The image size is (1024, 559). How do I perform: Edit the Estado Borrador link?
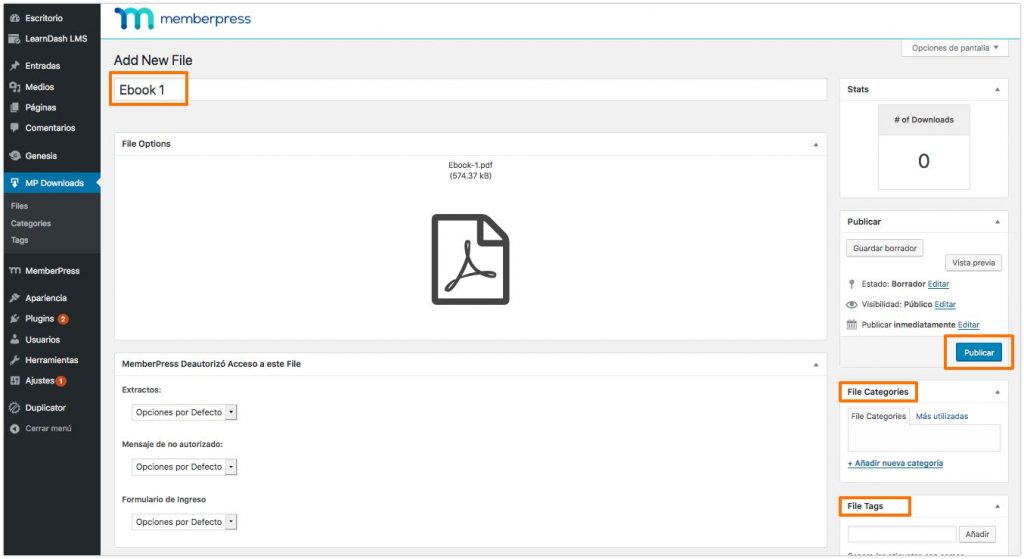click(938, 284)
